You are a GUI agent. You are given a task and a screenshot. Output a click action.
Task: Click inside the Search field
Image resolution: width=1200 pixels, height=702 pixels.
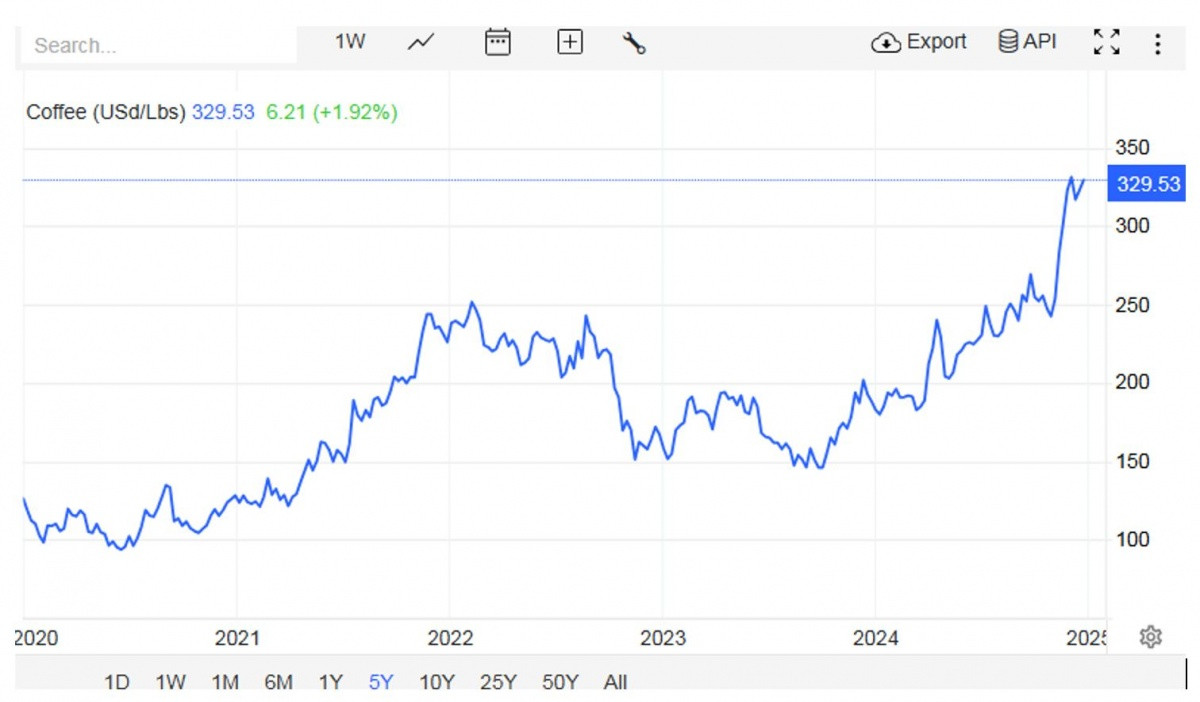click(150, 45)
